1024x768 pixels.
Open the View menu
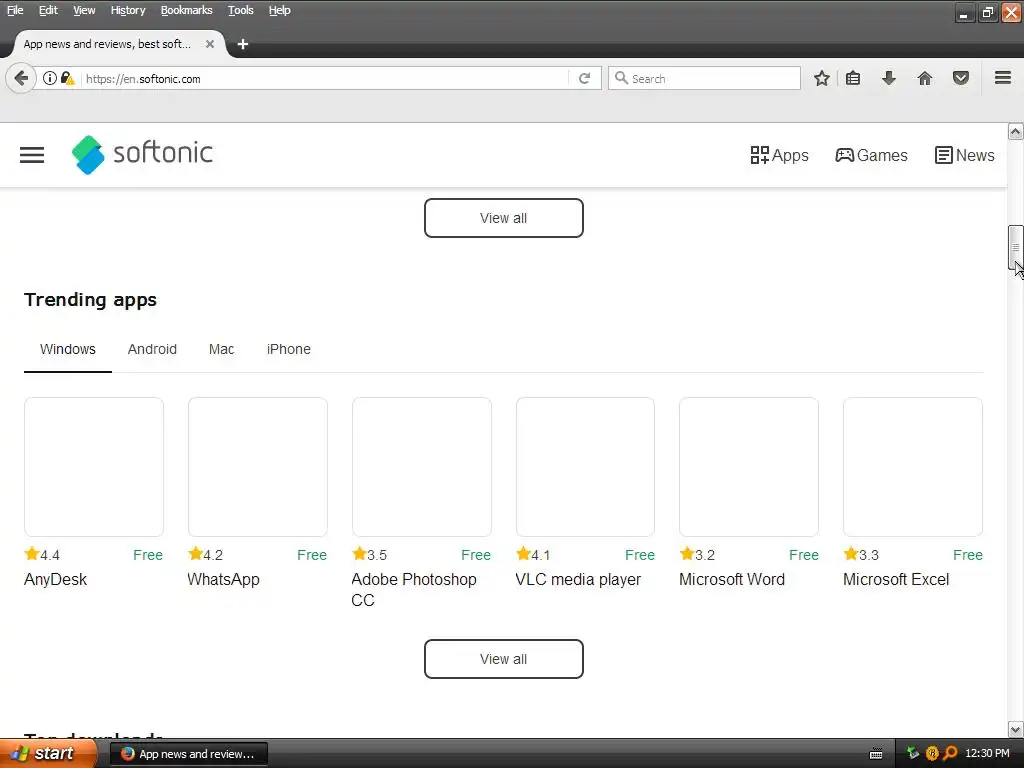(x=84, y=10)
